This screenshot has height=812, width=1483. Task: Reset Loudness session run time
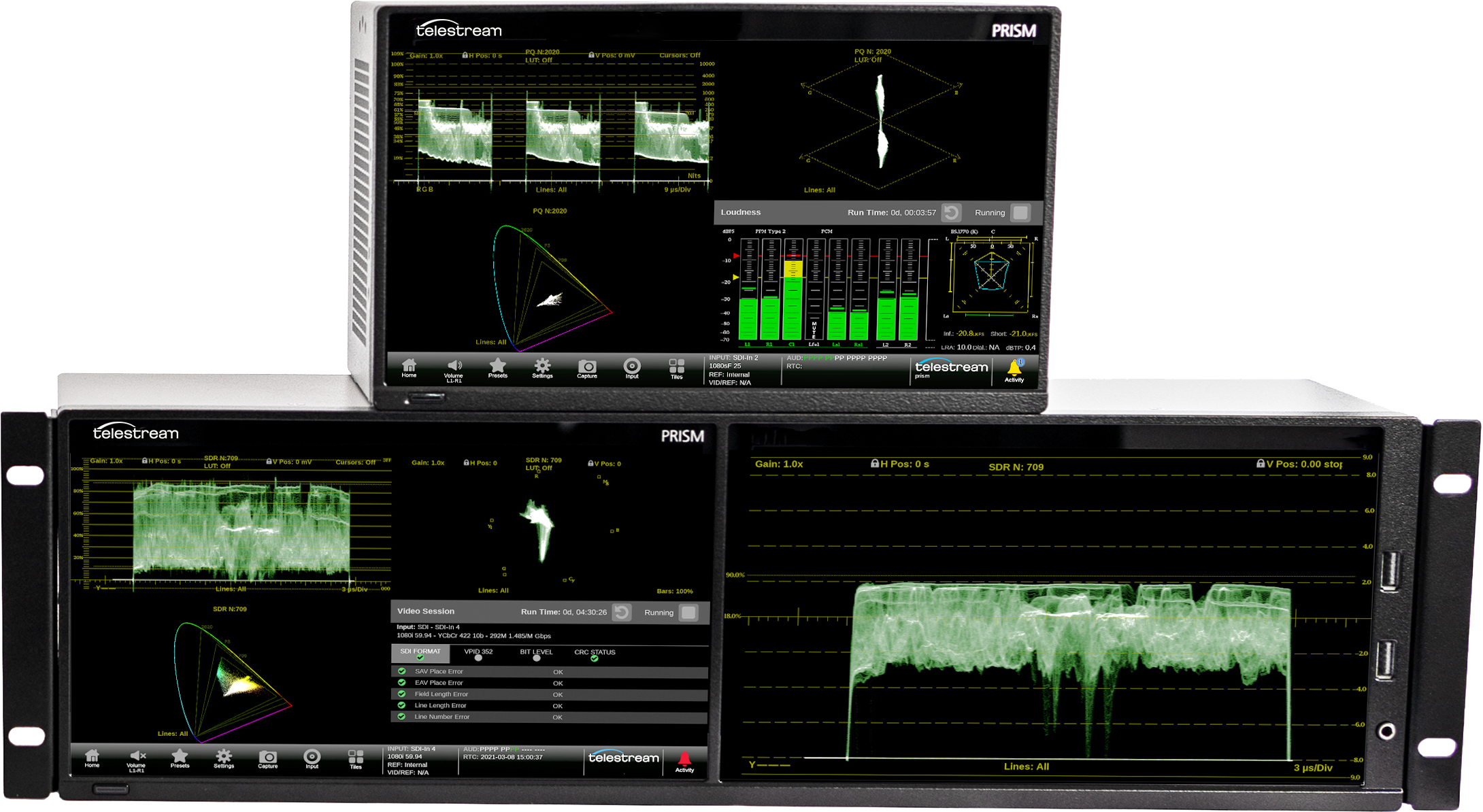[x=952, y=213]
